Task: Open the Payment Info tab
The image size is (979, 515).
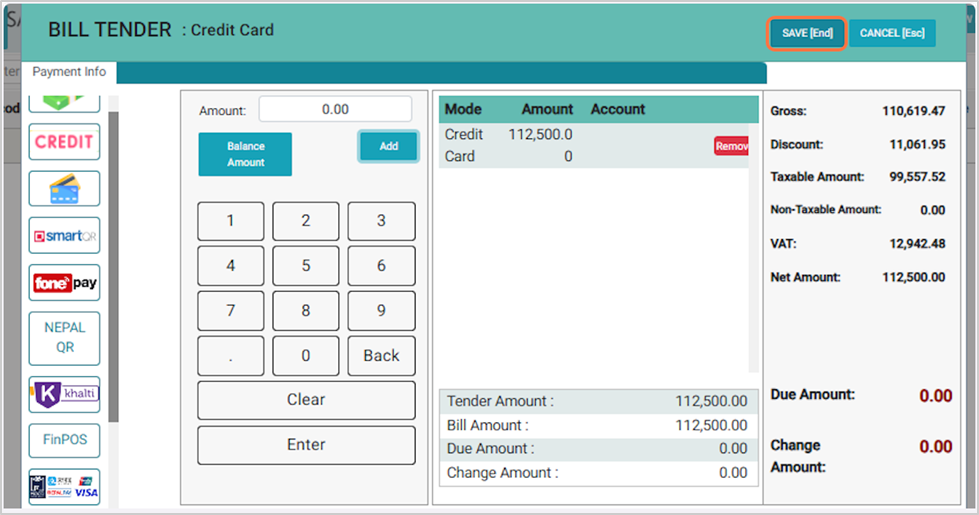Action: click(69, 72)
